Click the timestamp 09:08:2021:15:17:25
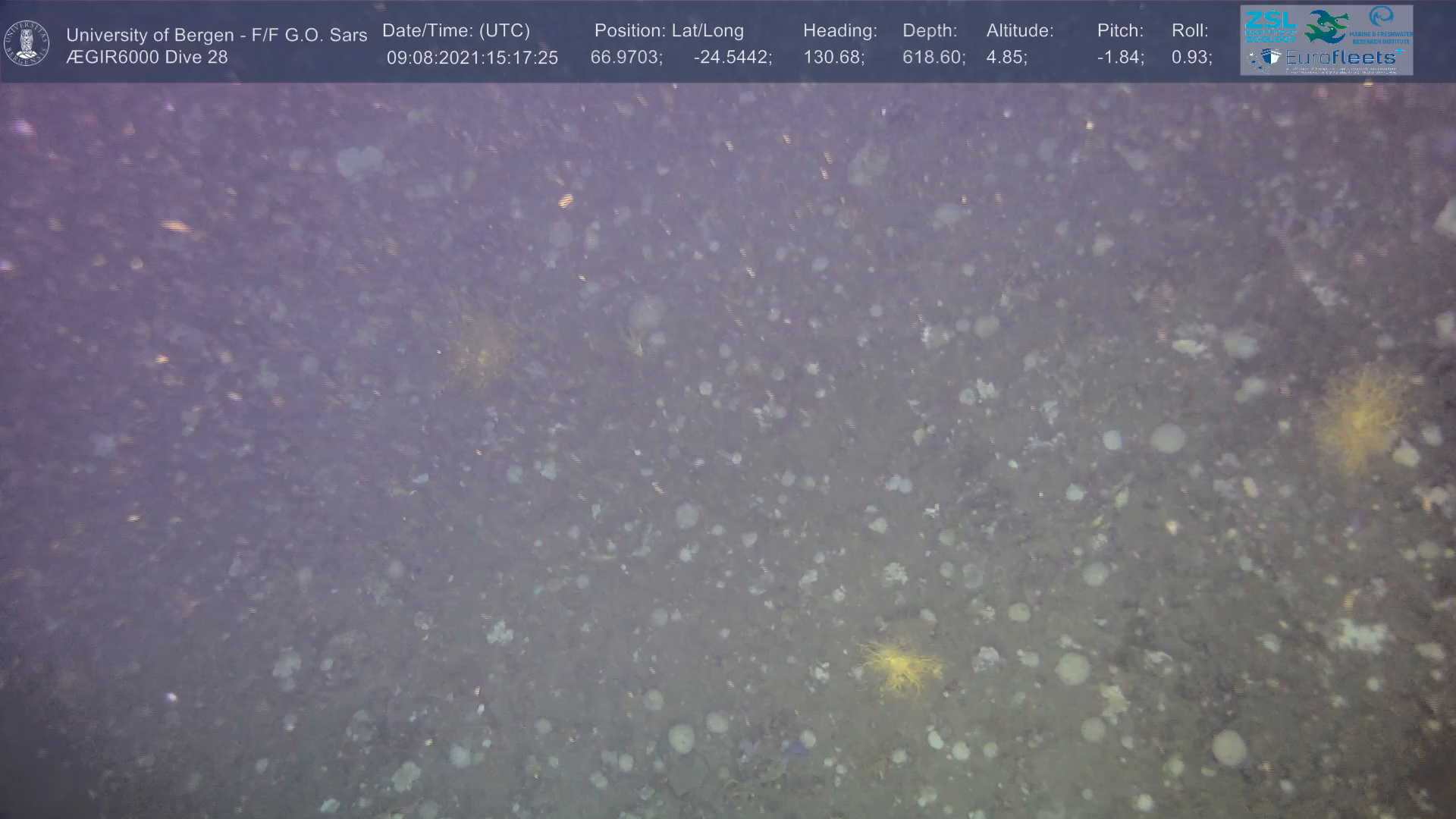The width and height of the screenshot is (1456, 819). point(472,58)
